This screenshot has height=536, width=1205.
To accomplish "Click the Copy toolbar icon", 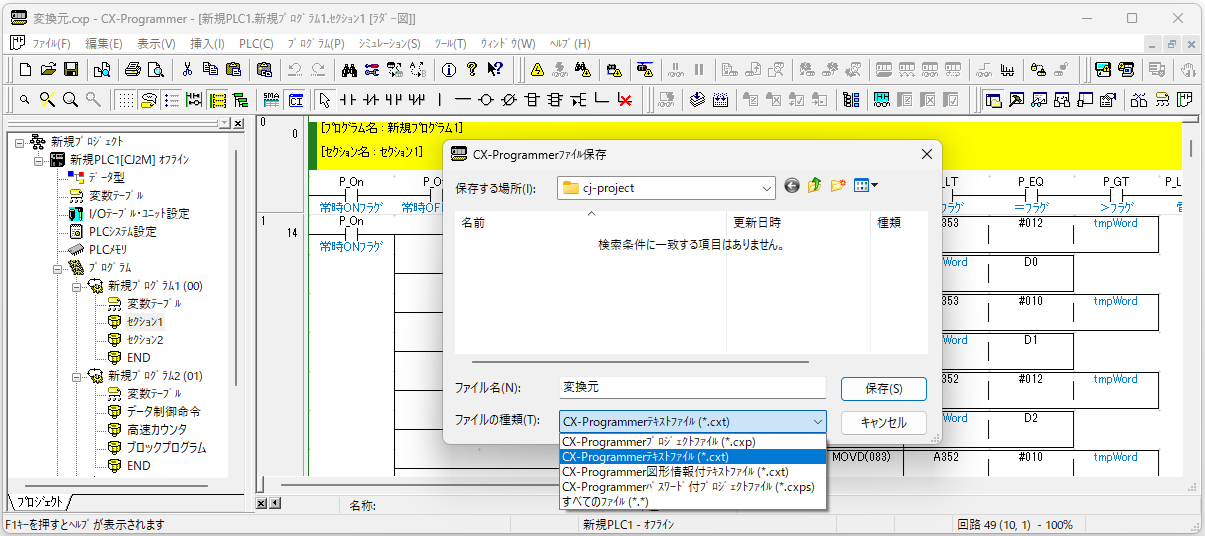I will click(x=210, y=69).
